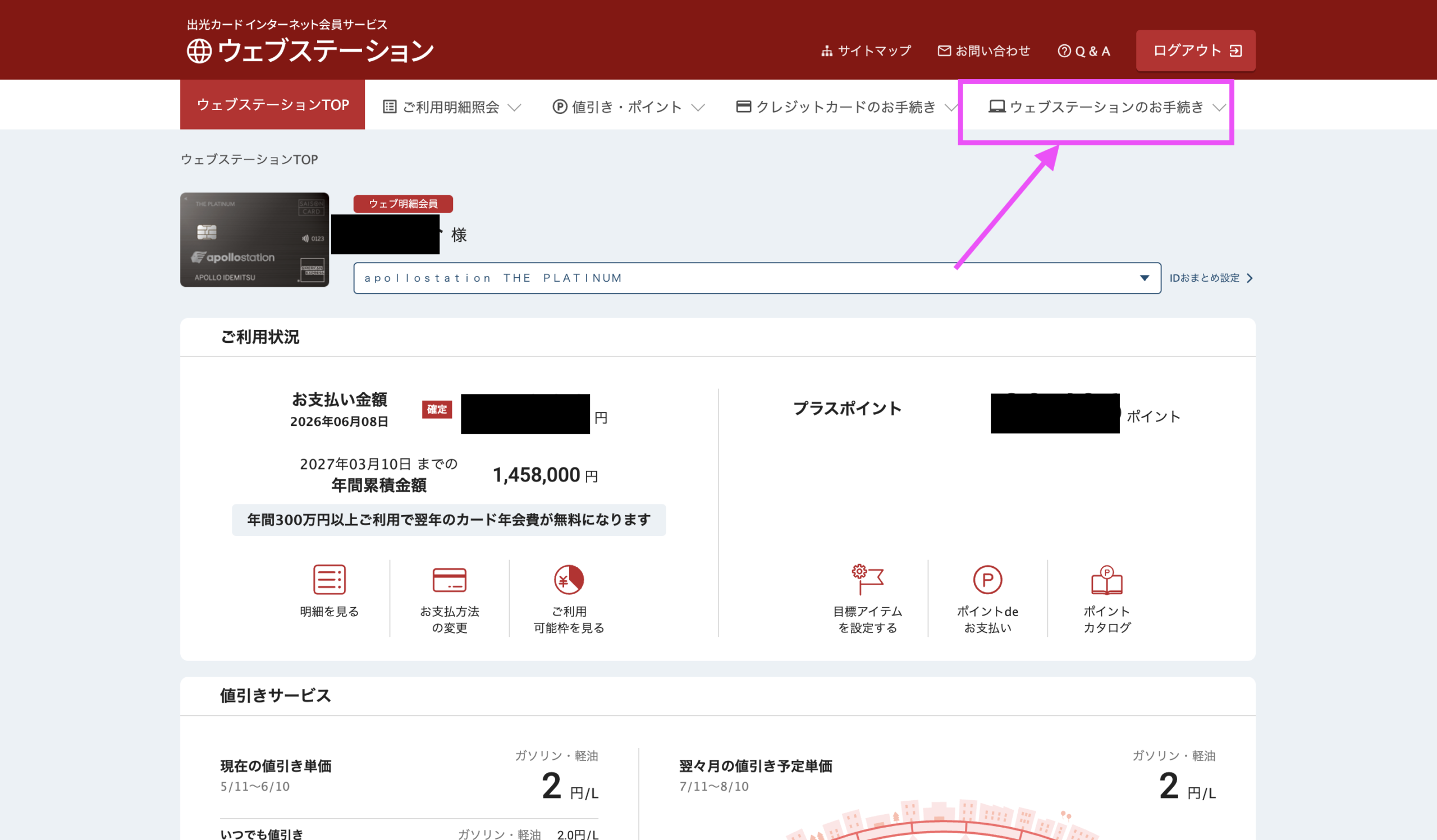Open the お問い合わせ link

pyautogui.click(x=983, y=51)
